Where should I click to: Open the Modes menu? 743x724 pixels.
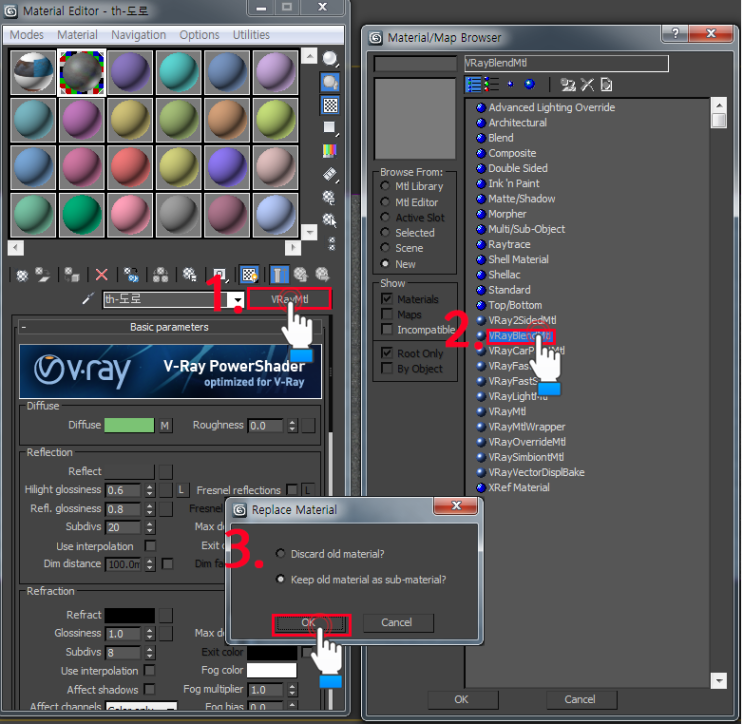tap(27, 35)
